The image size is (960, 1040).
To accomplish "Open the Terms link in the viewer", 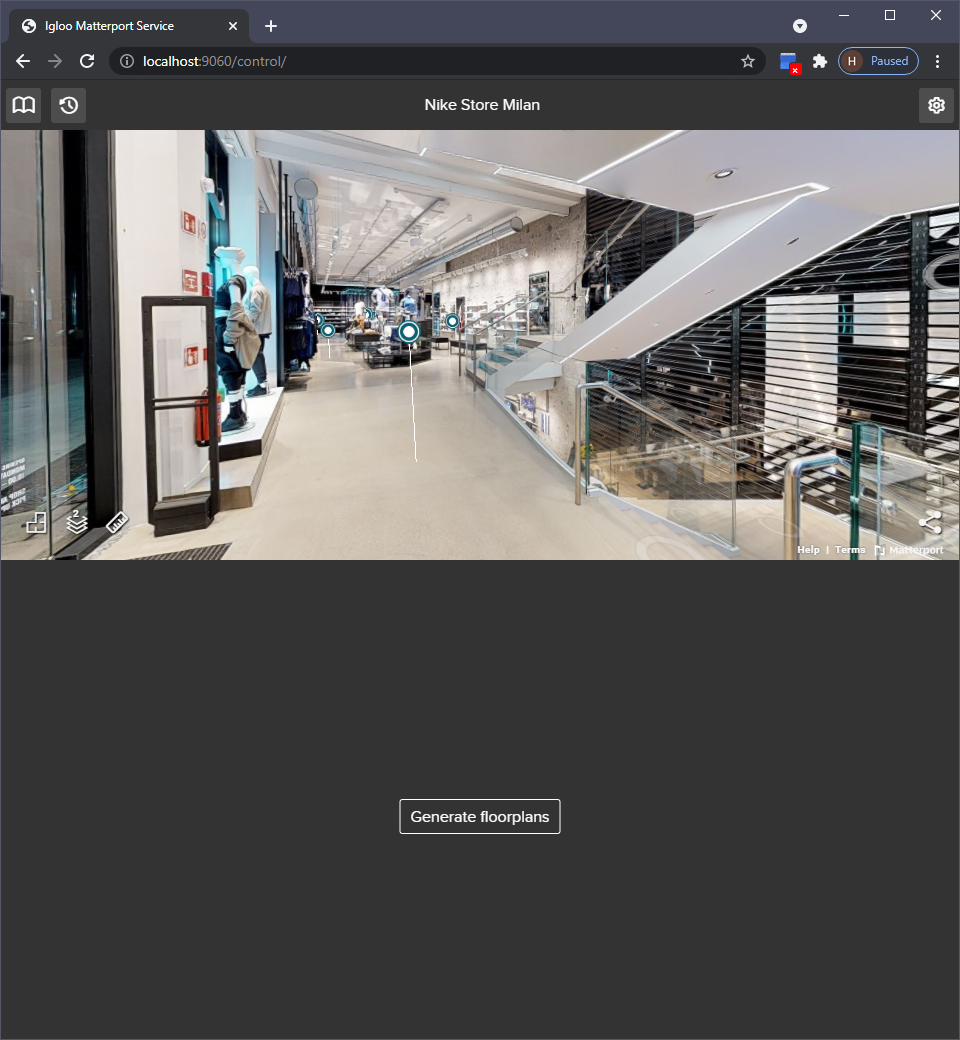I will point(850,550).
